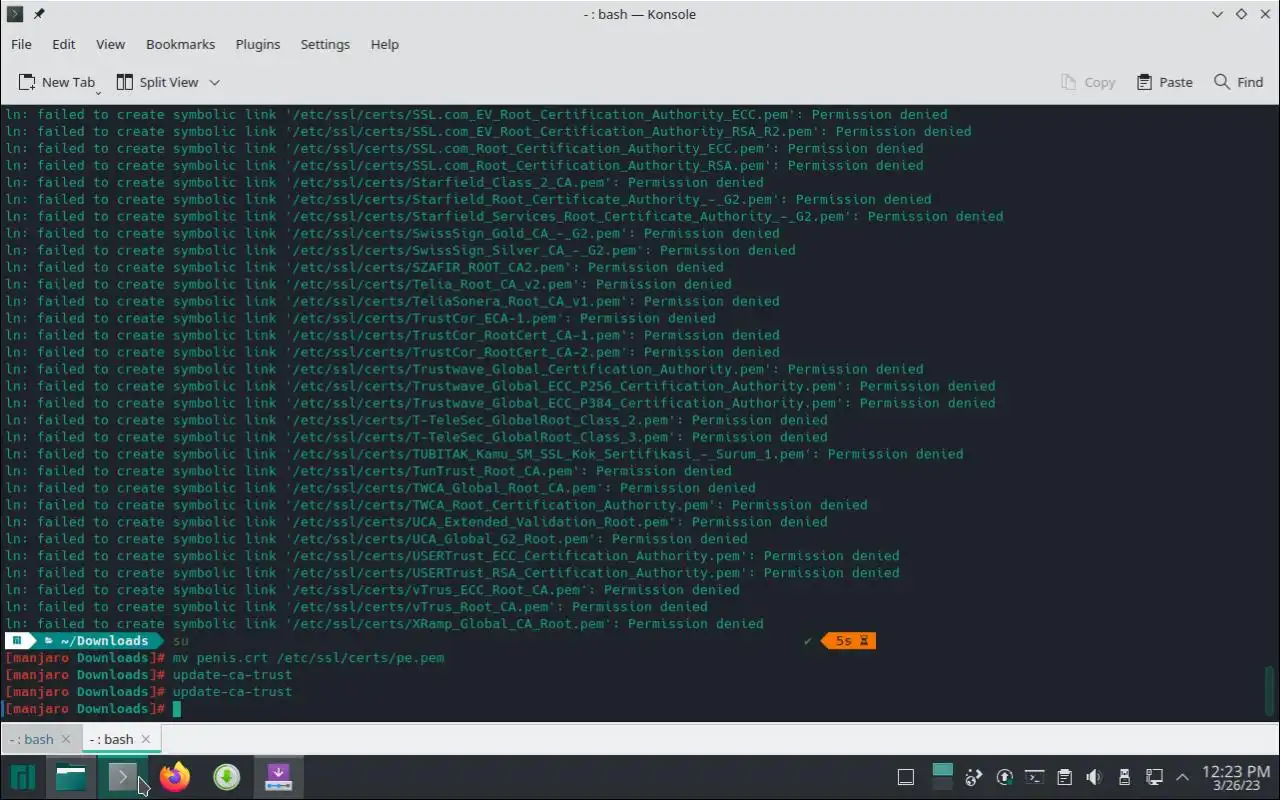Click the Find toolbar button
Viewport: 1280px width, 800px height.
point(1239,82)
